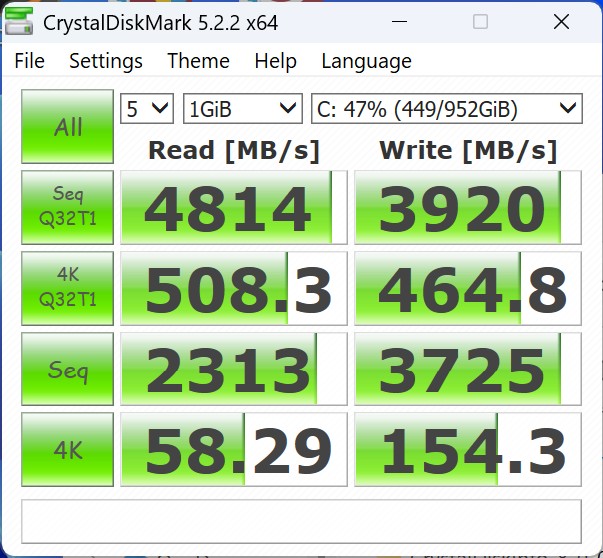
Task: Open the Language menu
Action: coord(366,61)
